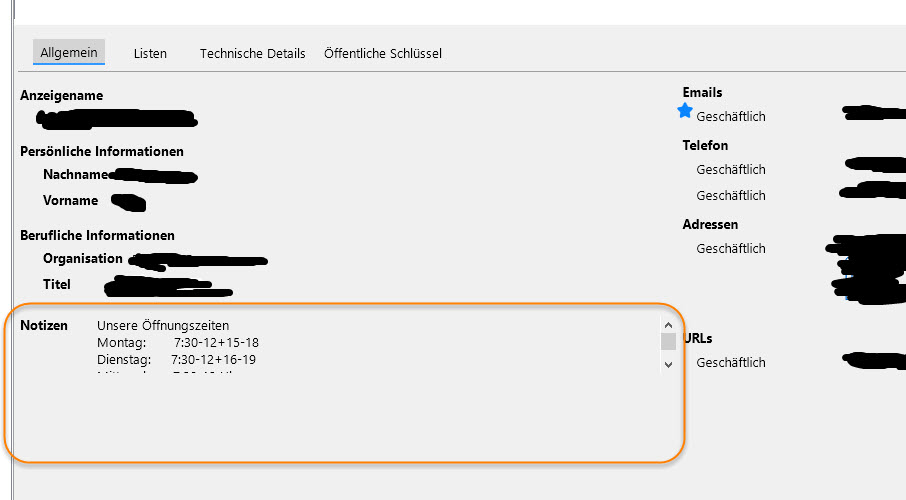906x500 pixels.
Task: Click the blue star beside Emails
Action: tap(685, 111)
